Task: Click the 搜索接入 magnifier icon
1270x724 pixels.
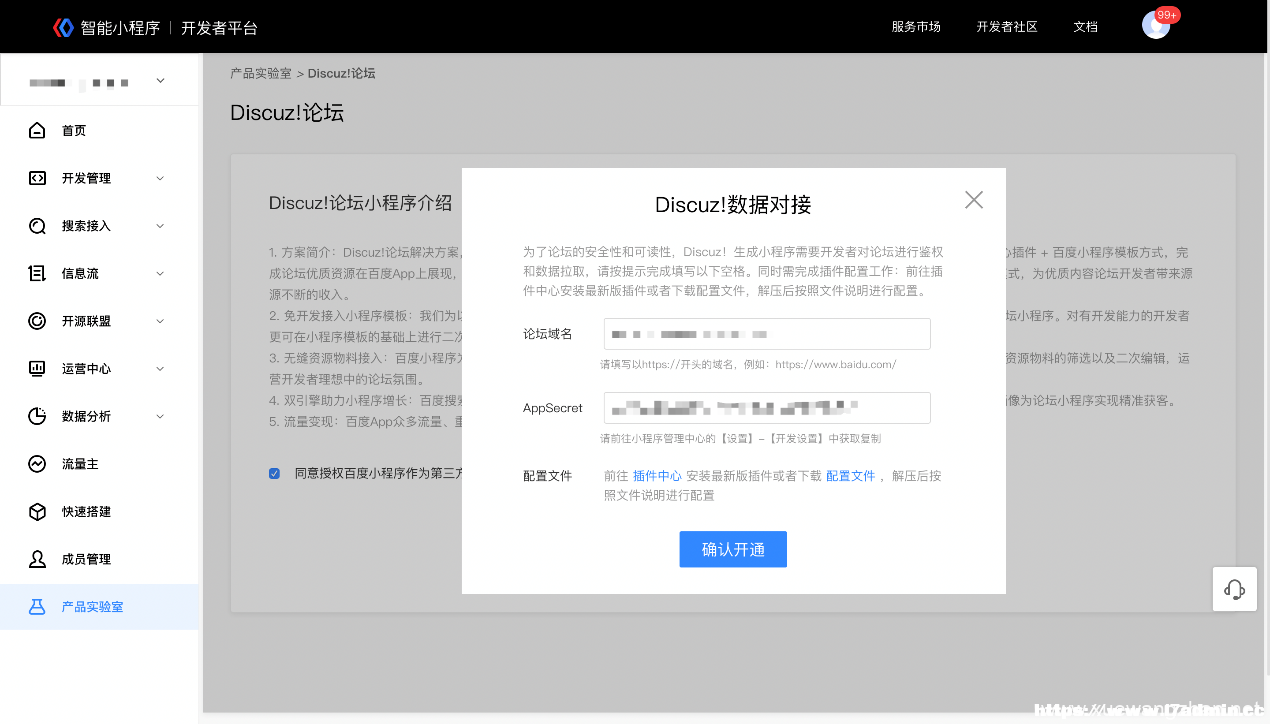Action: (x=37, y=226)
